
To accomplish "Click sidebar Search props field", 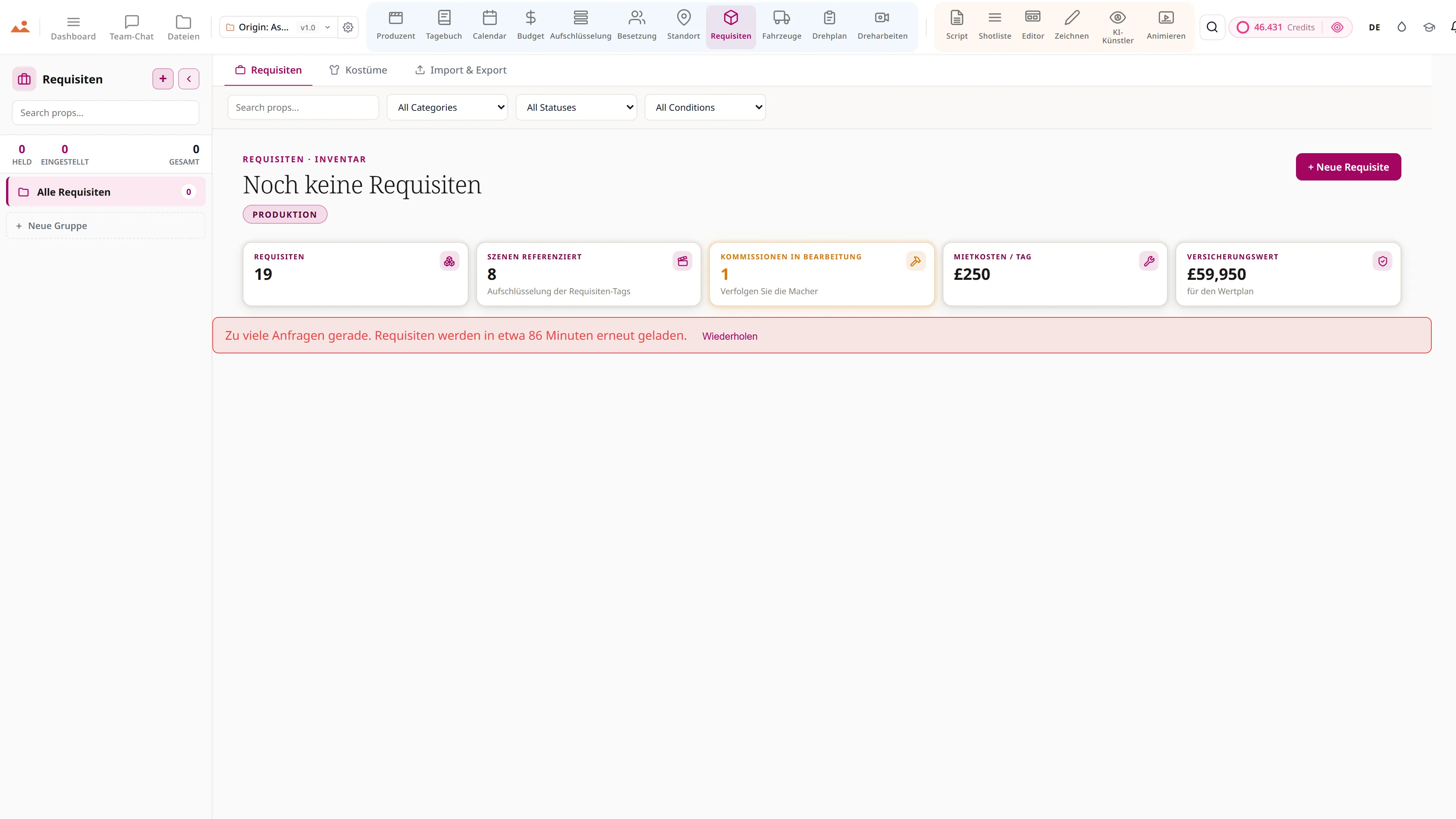I will (x=106, y=113).
